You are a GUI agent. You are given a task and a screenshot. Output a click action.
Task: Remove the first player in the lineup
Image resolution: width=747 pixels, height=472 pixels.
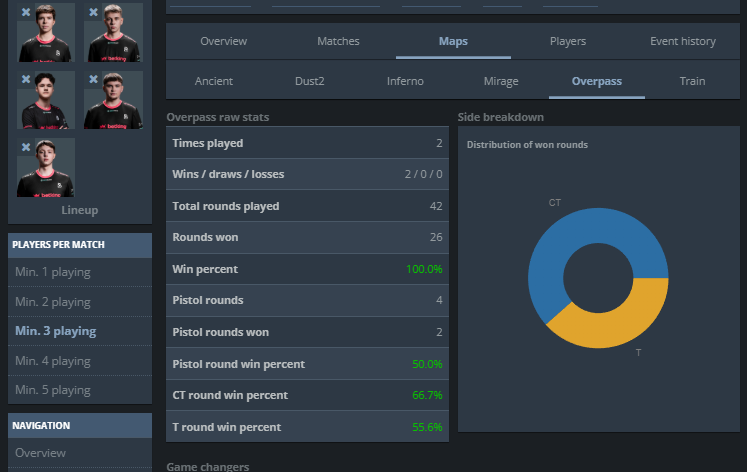(x=26, y=13)
